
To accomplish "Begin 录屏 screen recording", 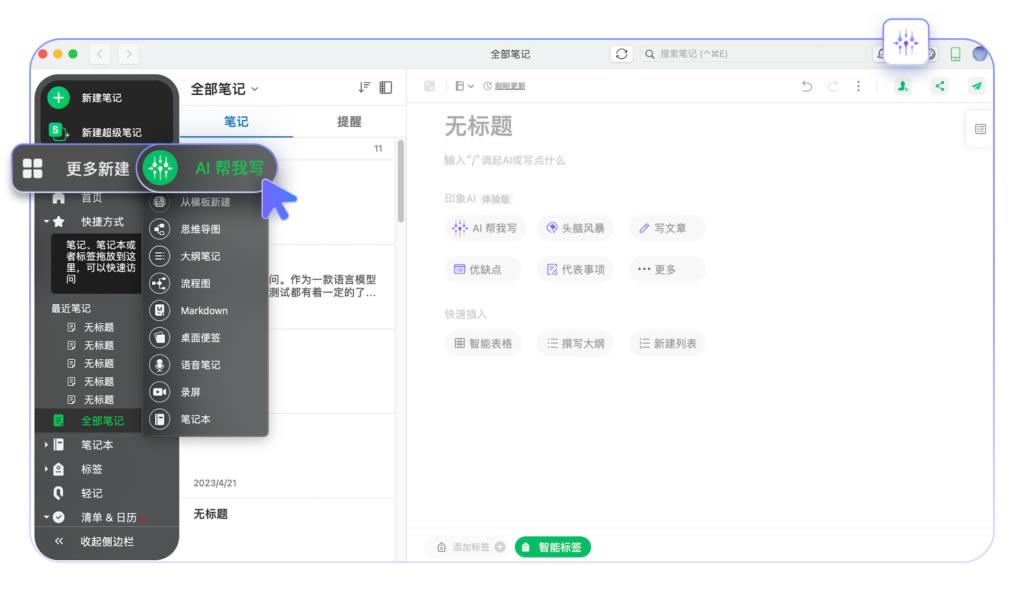I will tap(188, 392).
